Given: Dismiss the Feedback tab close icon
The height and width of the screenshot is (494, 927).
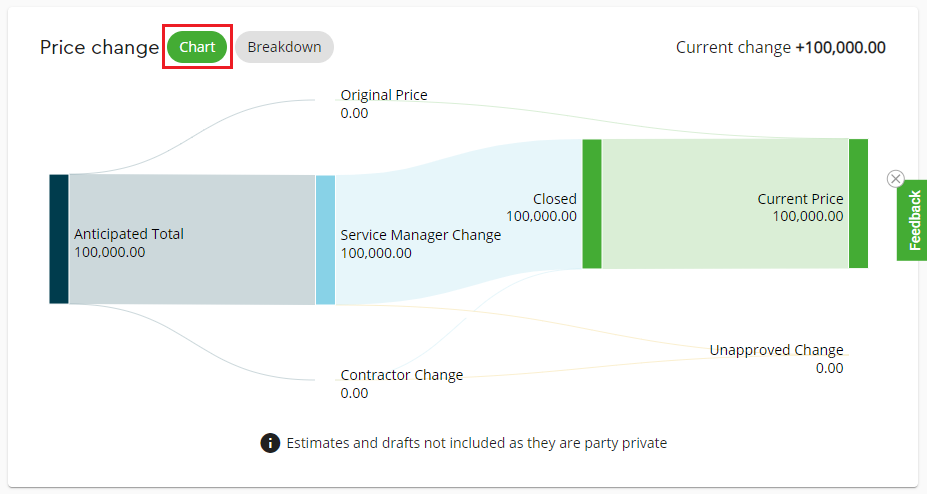Looking at the screenshot, I should [x=895, y=178].
